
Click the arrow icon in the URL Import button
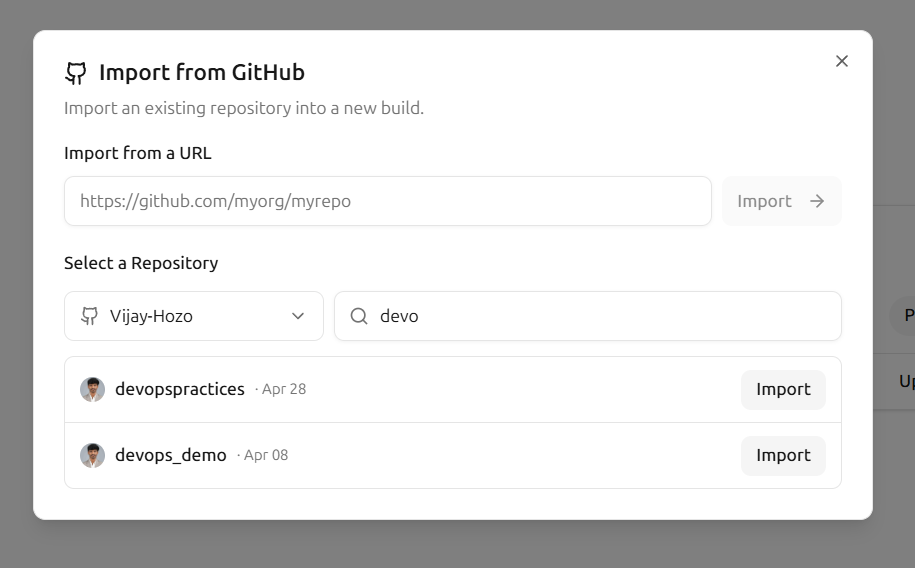pos(817,201)
